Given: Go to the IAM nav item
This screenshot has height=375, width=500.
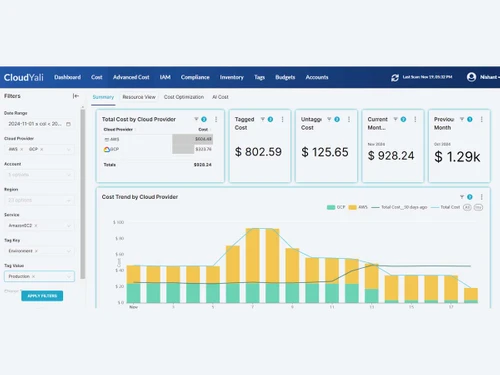Looking at the screenshot, I should (x=165, y=77).
